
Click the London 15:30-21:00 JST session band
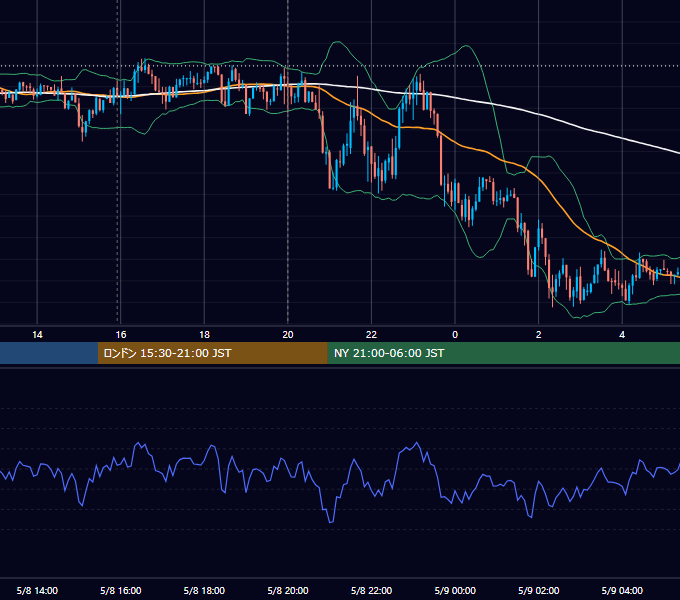click(x=212, y=353)
